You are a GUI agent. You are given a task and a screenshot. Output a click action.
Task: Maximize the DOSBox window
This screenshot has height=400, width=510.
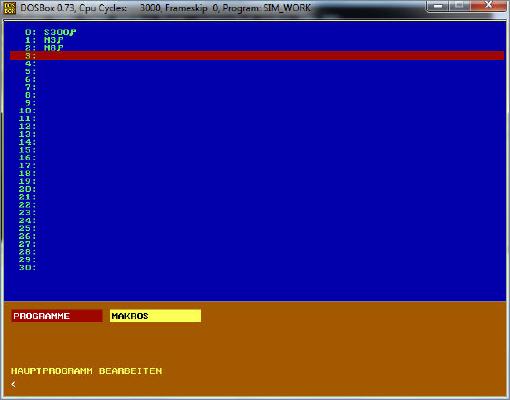pyautogui.click(x=459, y=6)
